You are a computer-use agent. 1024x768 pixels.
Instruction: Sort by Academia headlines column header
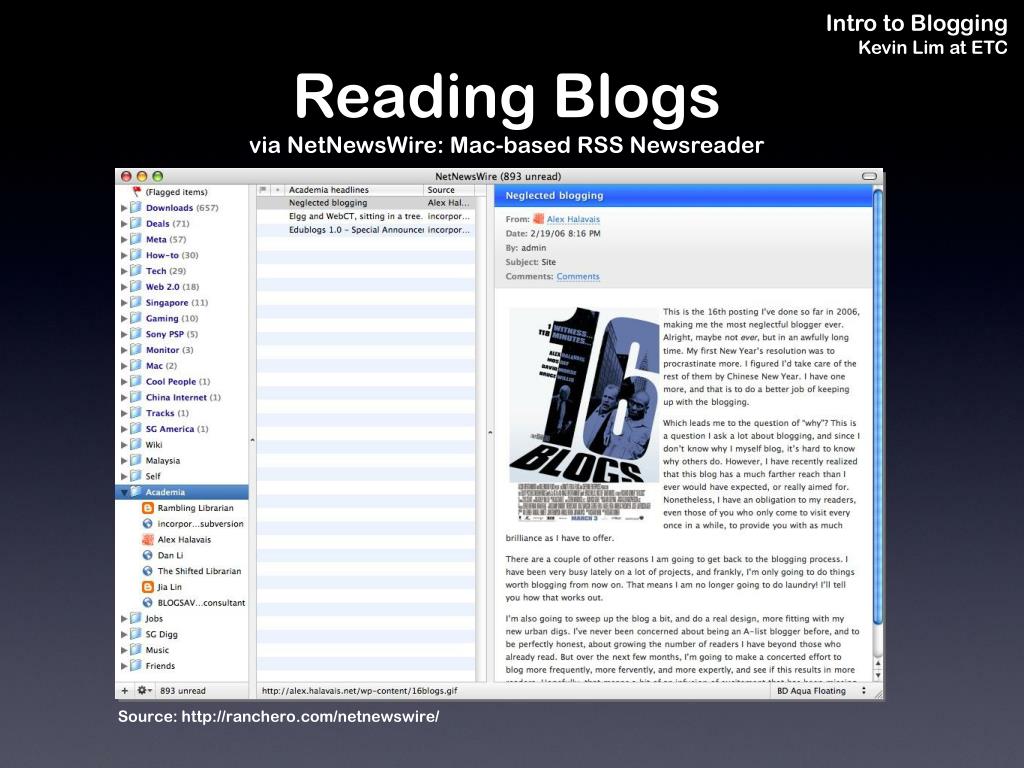(x=353, y=189)
